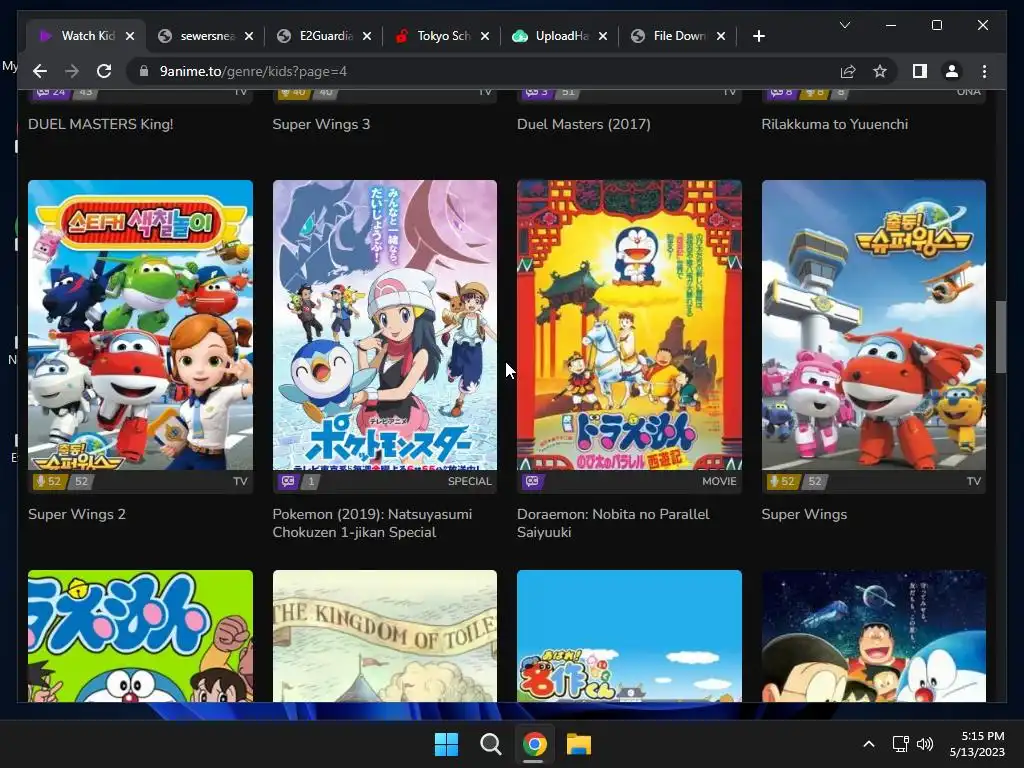Close the sewersnea tab

[x=249, y=36]
